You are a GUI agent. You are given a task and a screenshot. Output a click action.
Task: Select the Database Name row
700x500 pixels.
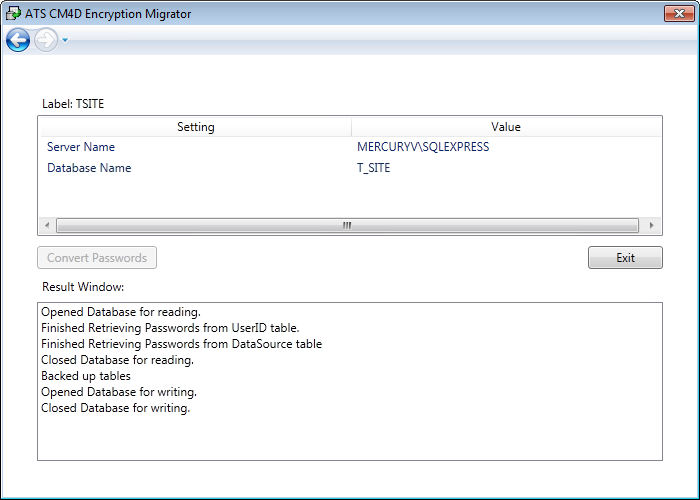(x=89, y=168)
